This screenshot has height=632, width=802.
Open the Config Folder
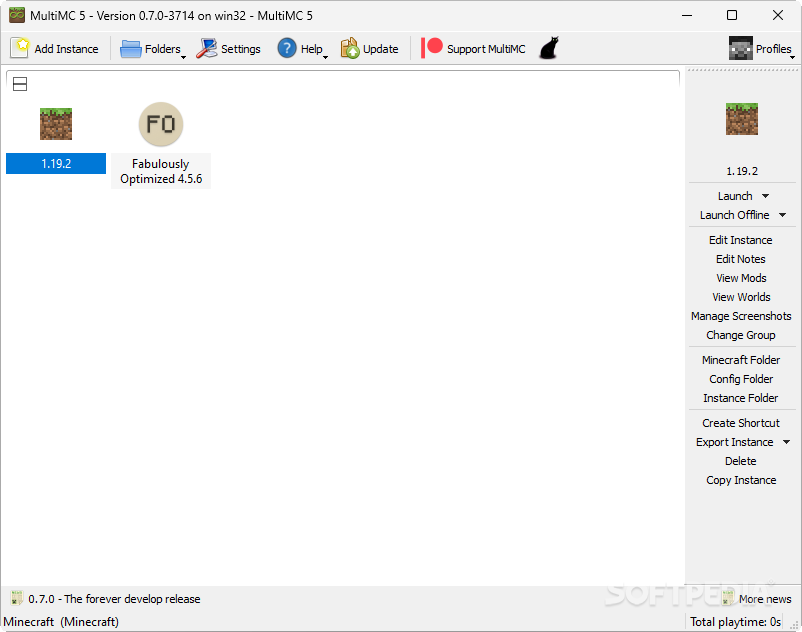pos(741,379)
